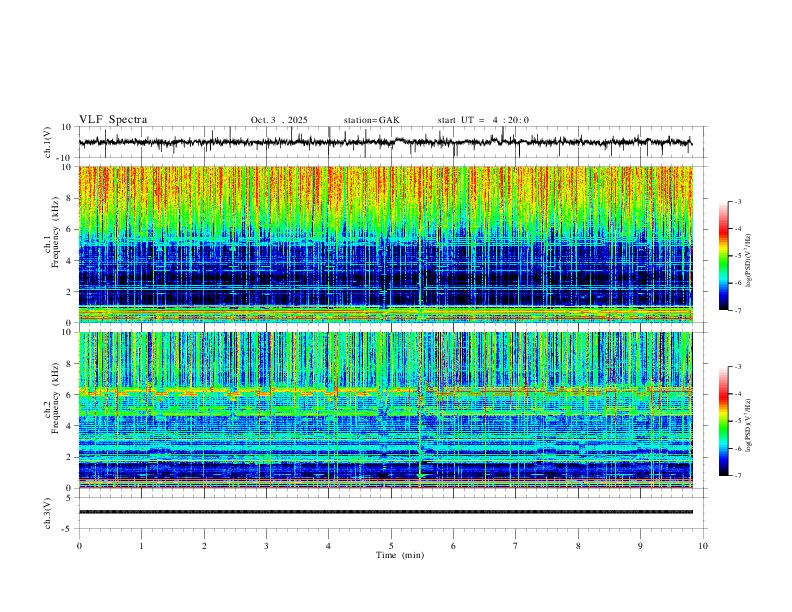The height and width of the screenshot is (612, 792).
Task: Click the upper ch.1 PSD color bar
Action: pos(723,256)
